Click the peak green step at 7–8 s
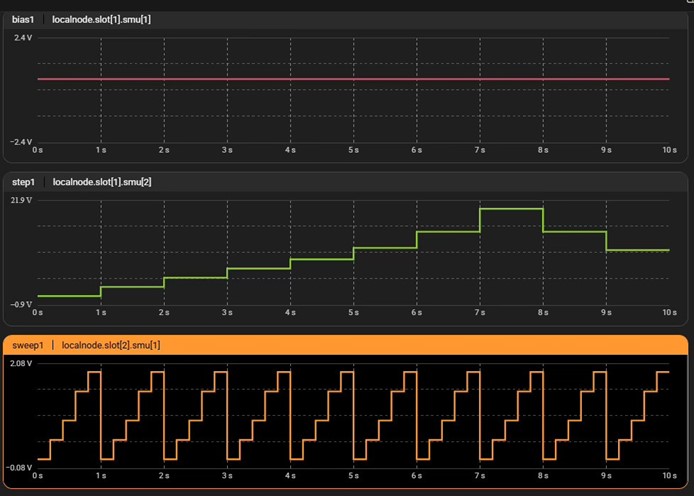The width and height of the screenshot is (694, 496). tap(511, 209)
